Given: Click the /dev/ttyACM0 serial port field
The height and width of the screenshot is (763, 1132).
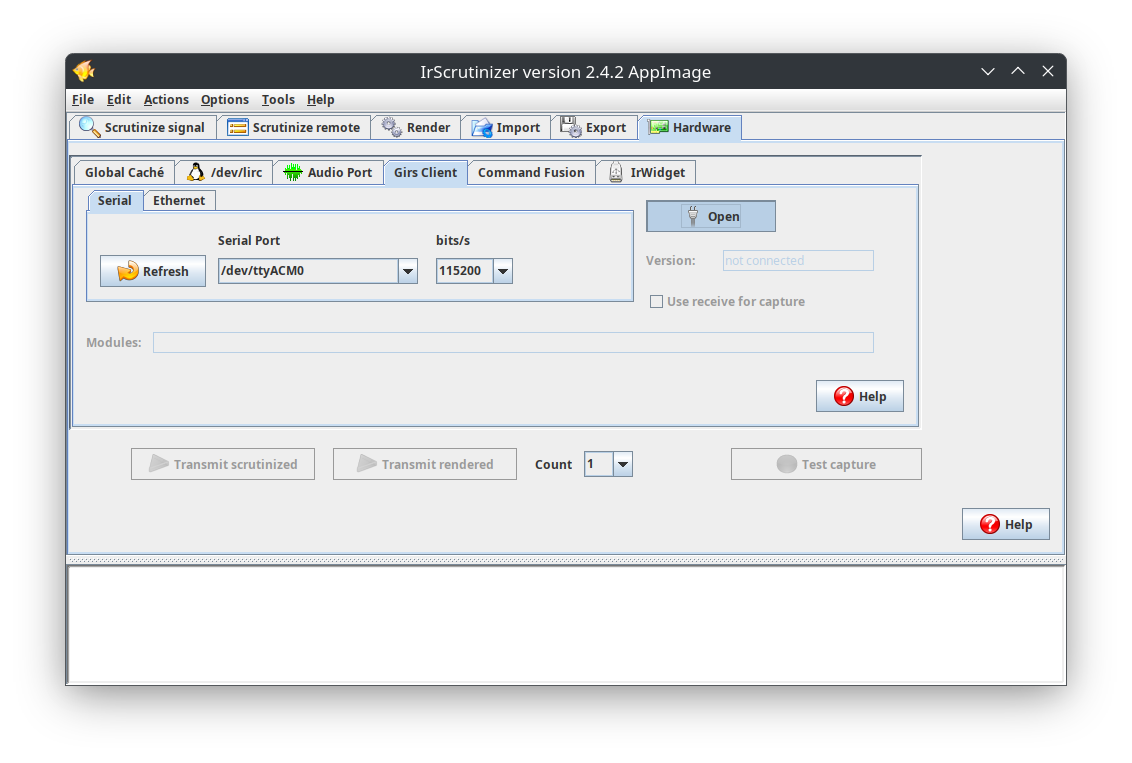Looking at the screenshot, I should pos(308,271).
